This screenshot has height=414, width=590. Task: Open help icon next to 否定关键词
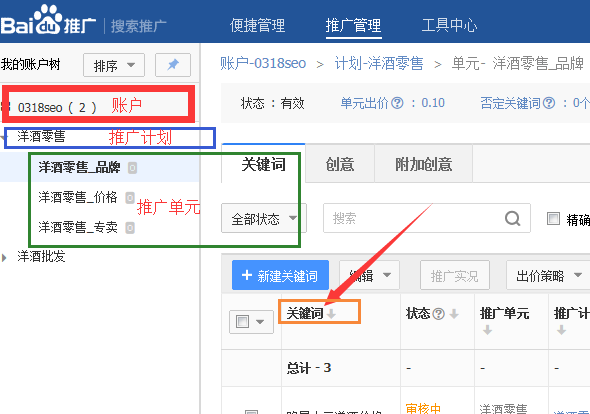(x=549, y=103)
